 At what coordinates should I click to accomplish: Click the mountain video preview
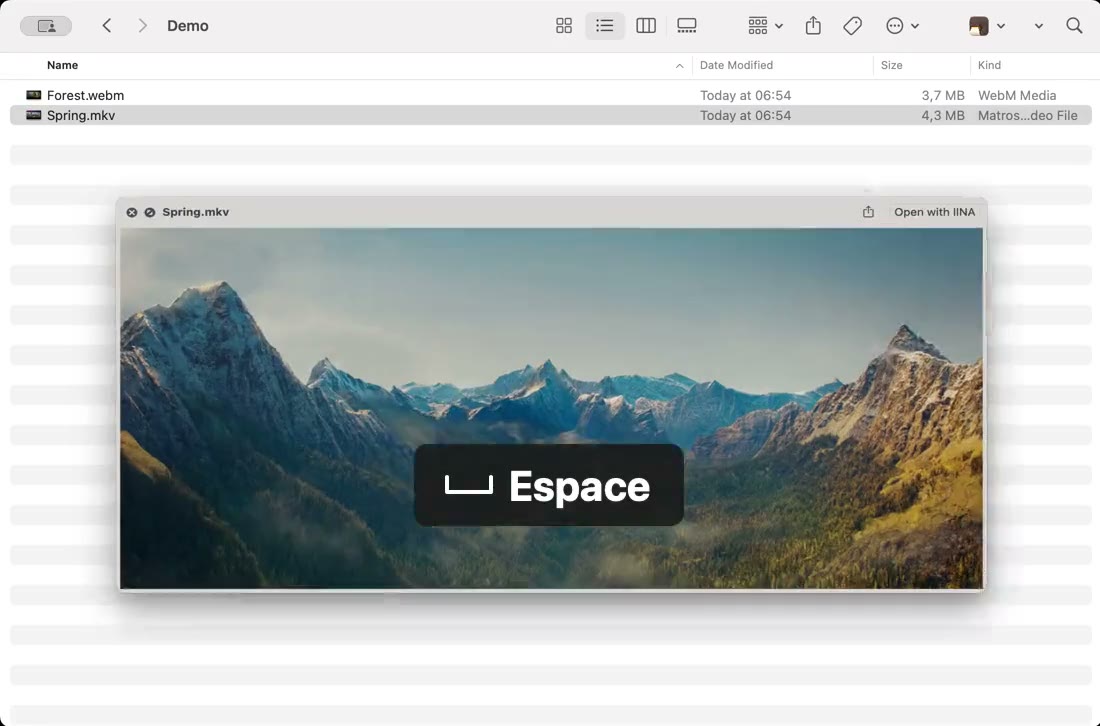[551, 408]
